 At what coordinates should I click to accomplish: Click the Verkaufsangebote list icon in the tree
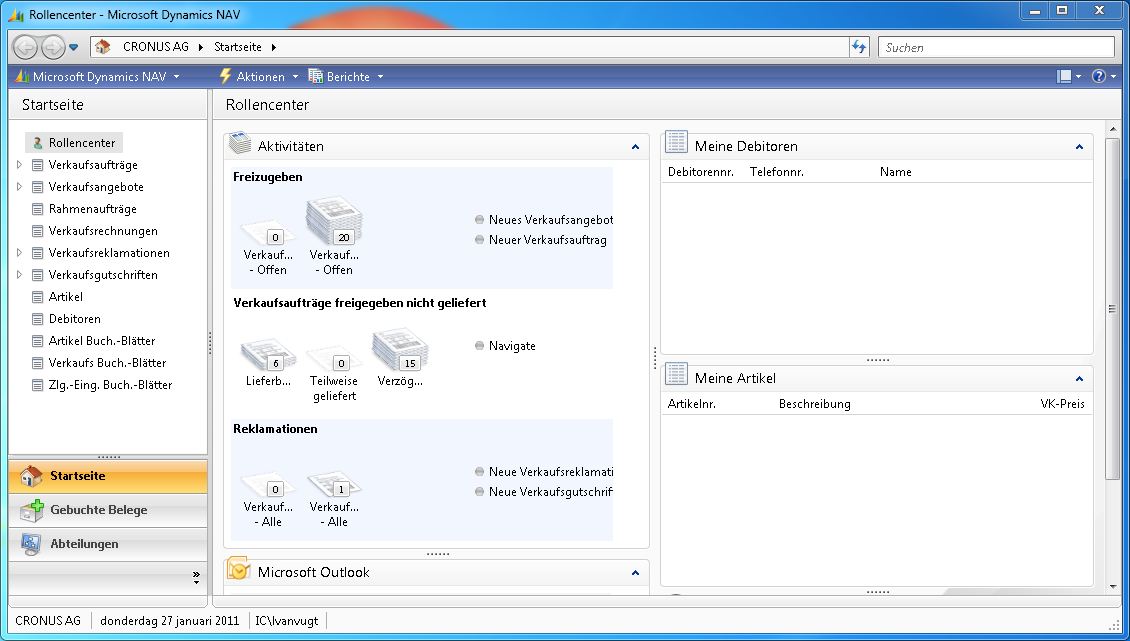[x=37, y=187]
